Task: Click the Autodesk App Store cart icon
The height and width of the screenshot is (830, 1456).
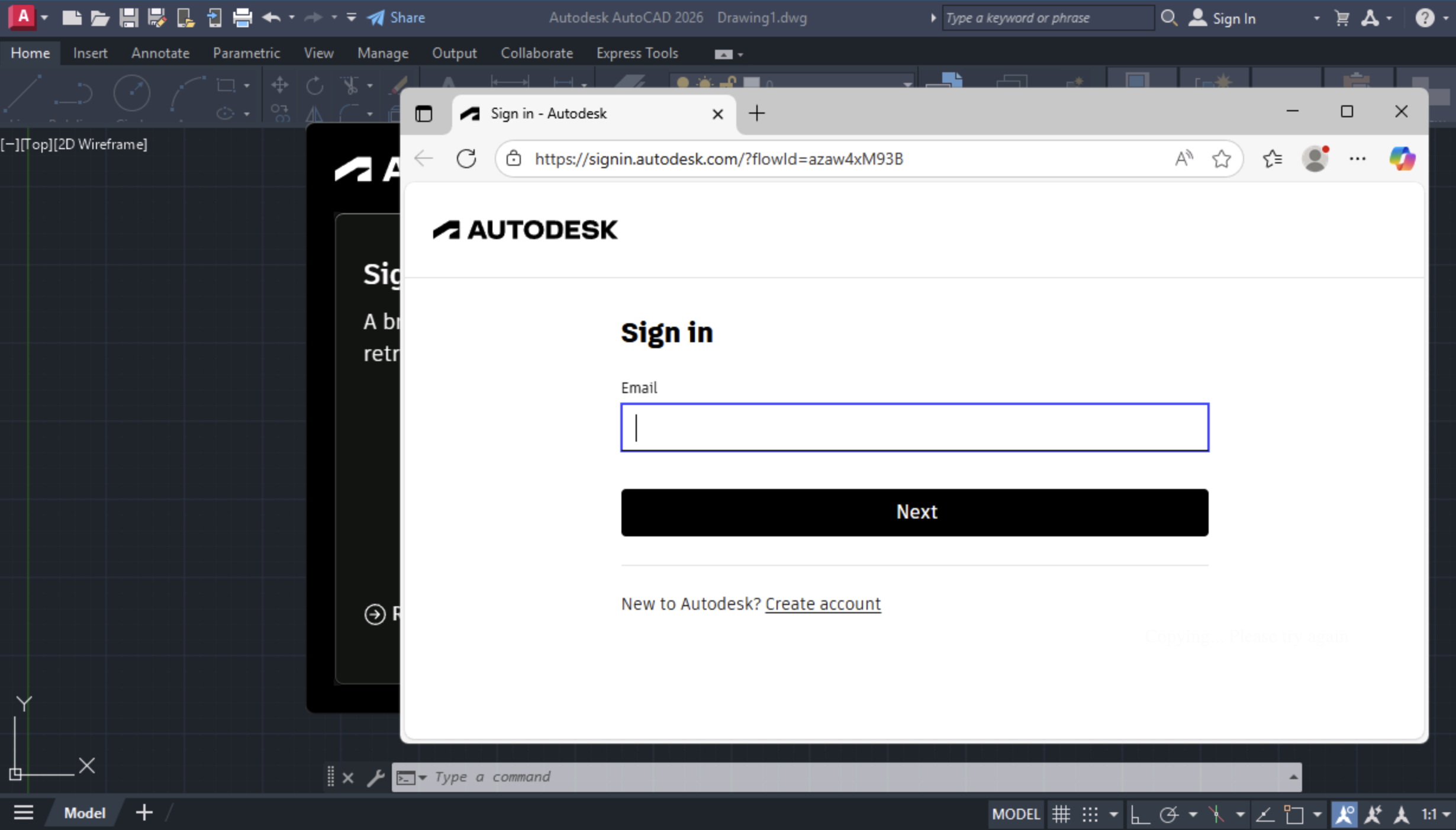Action: (x=1342, y=18)
